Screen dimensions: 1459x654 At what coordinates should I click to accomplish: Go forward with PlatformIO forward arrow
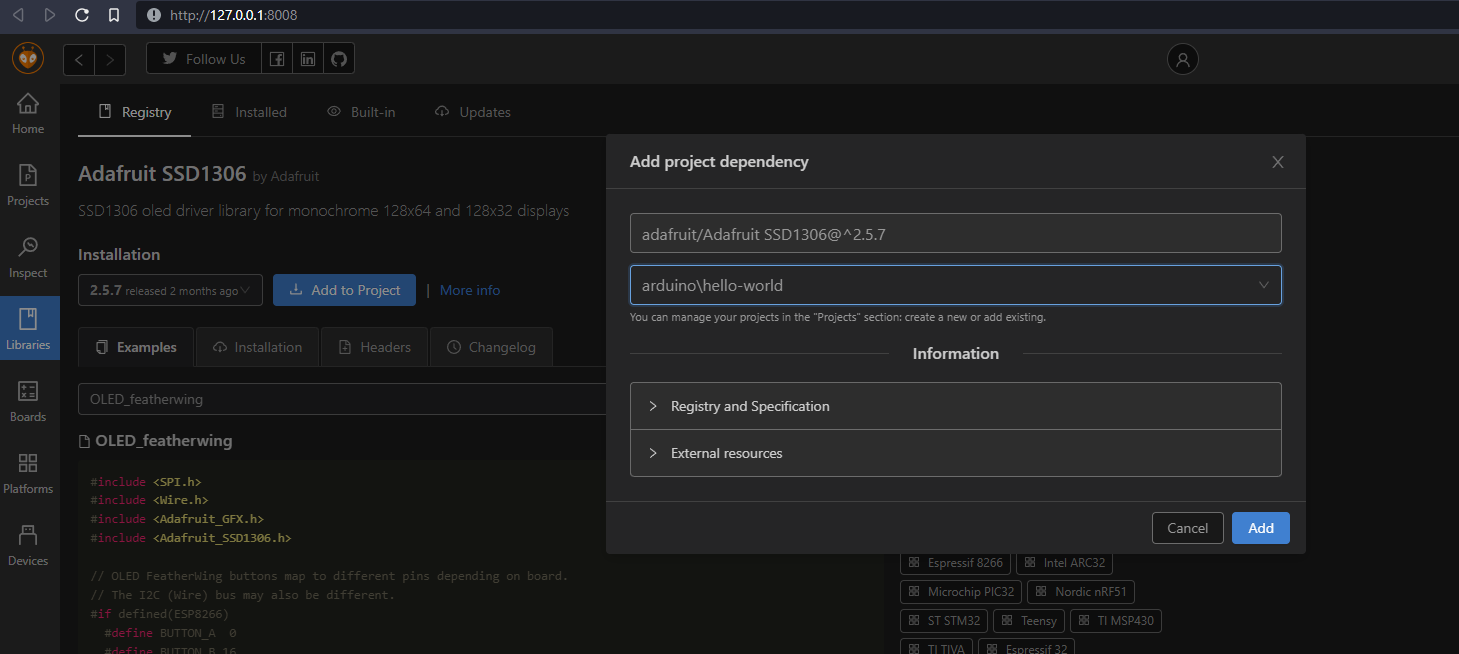[x=111, y=60]
